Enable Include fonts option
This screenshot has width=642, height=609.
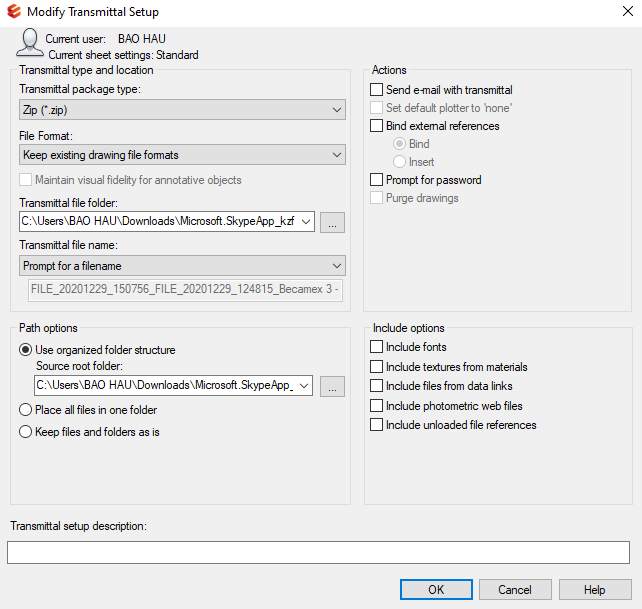click(377, 347)
